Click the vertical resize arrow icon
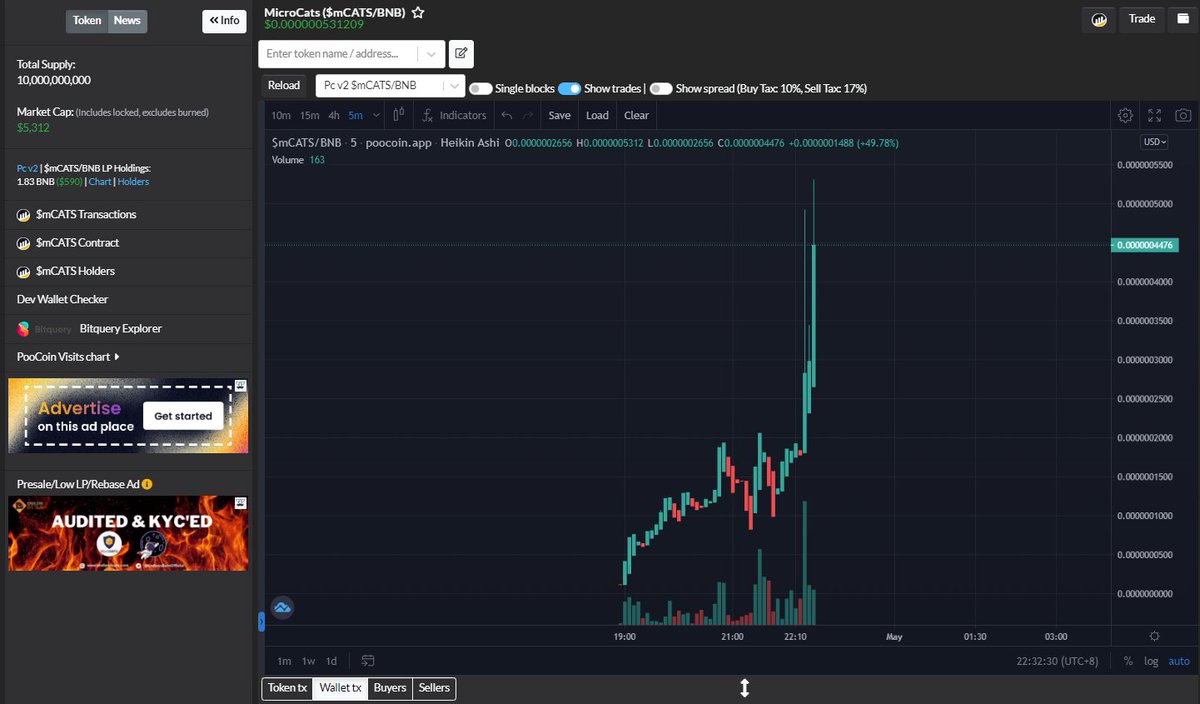This screenshot has width=1200, height=704. [745, 688]
